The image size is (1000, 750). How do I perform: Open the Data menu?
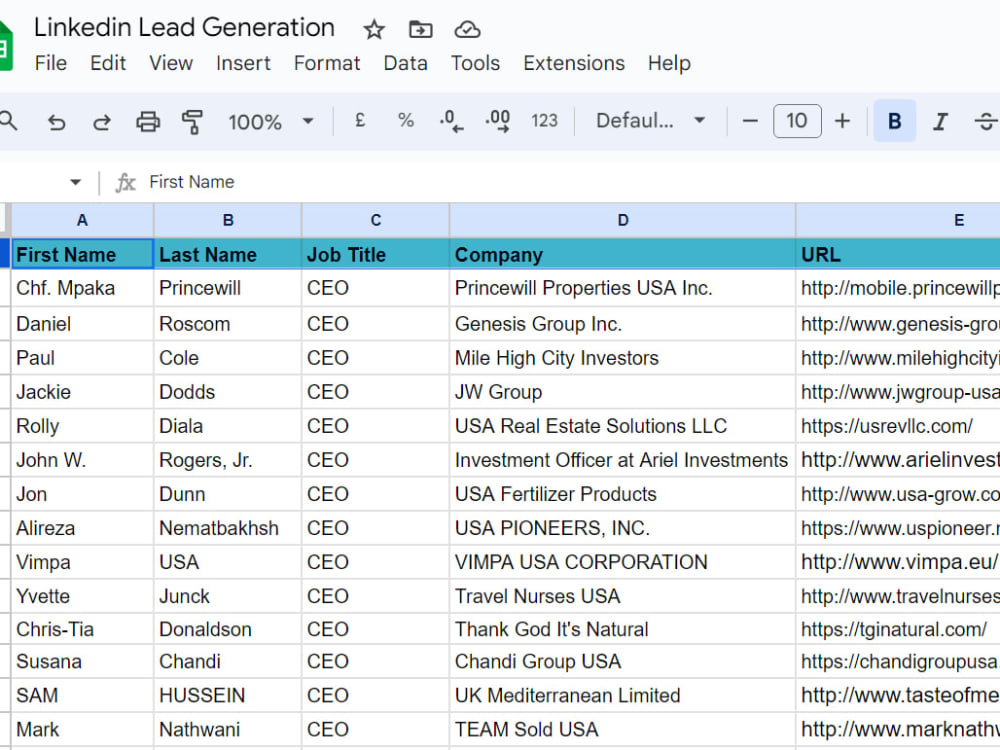(405, 63)
